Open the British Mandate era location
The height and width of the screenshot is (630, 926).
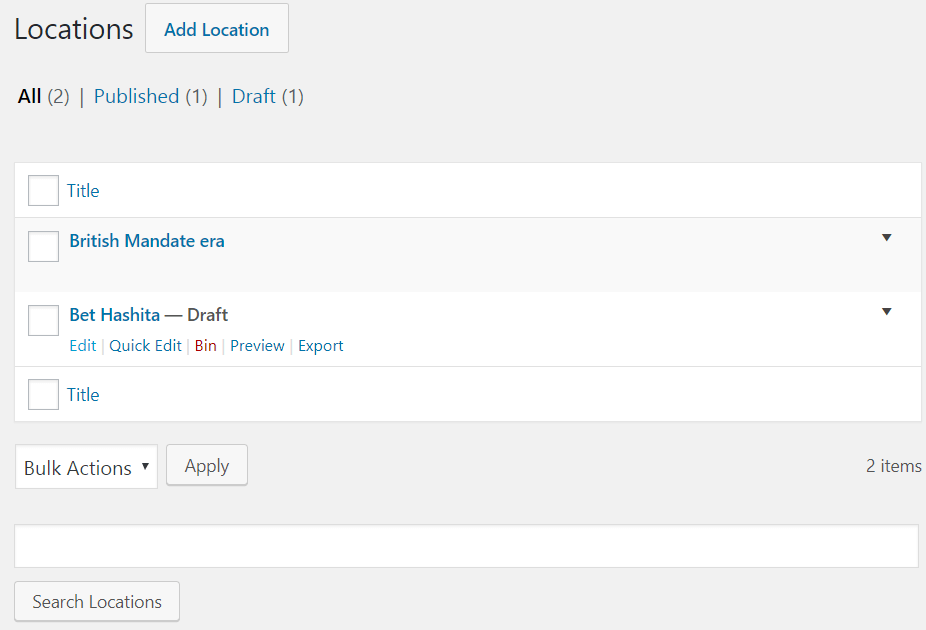tap(147, 241)
